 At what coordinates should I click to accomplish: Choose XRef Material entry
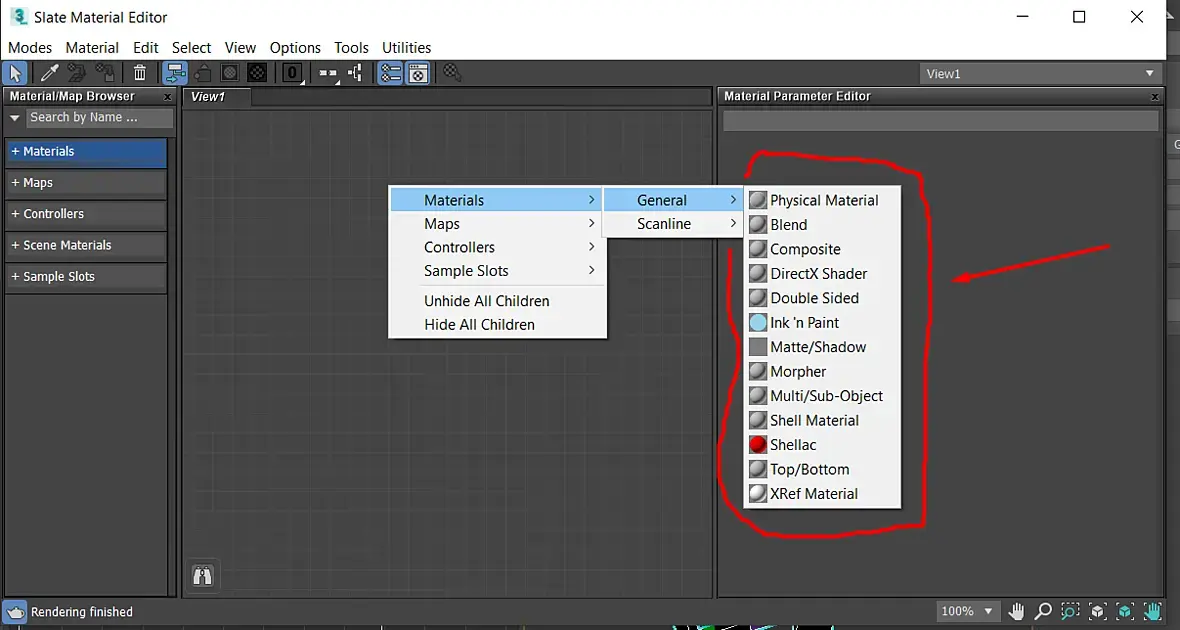pos(822,494)
